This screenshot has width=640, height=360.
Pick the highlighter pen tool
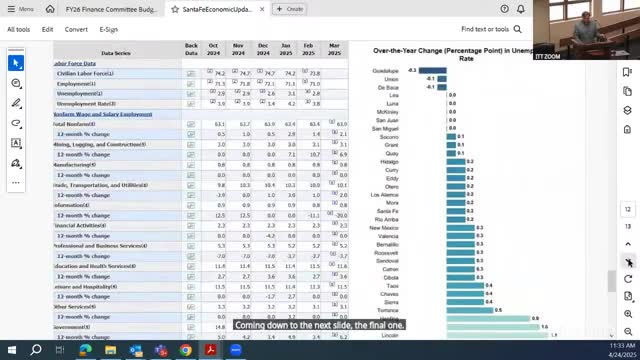point(16,103)
